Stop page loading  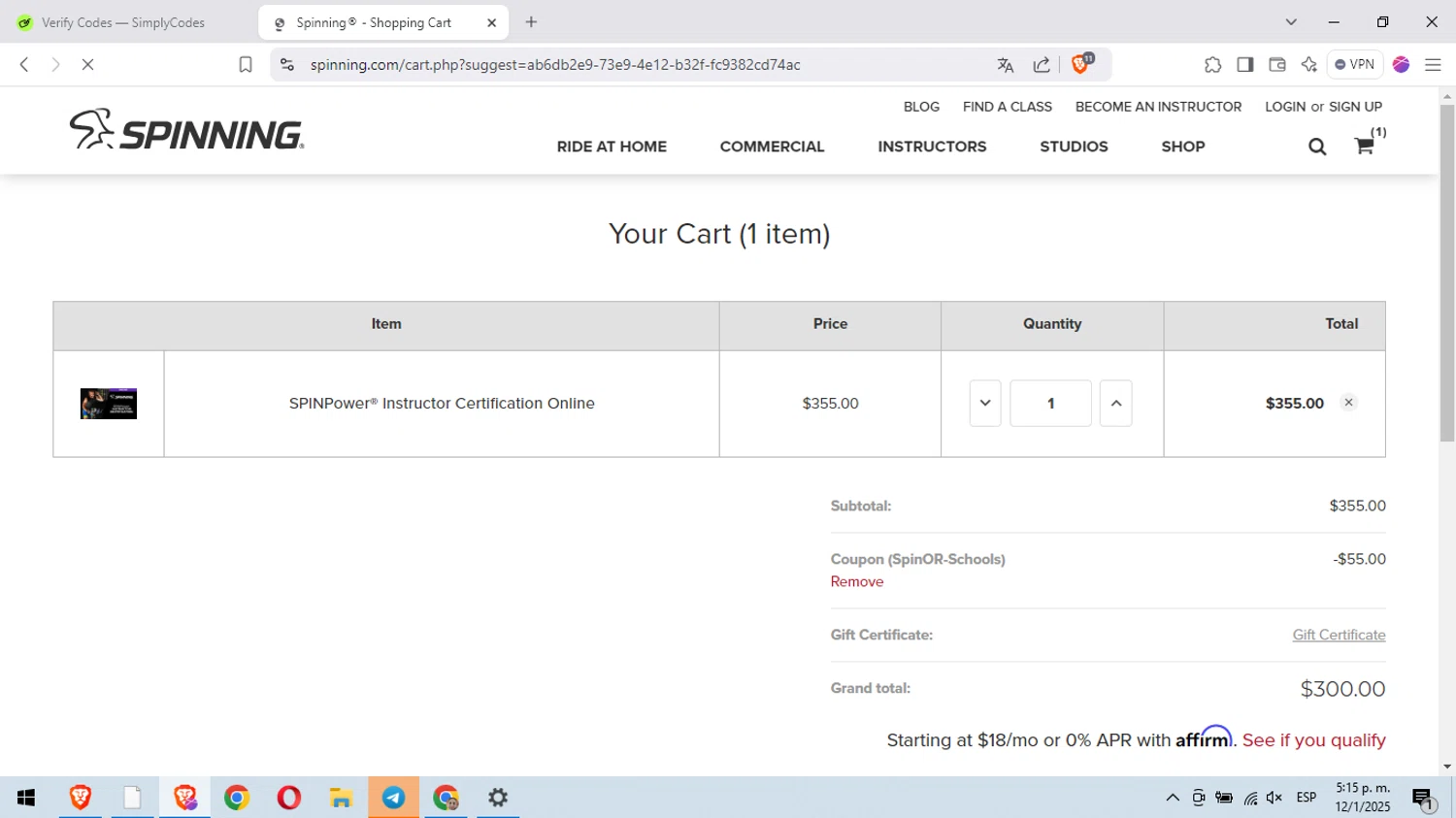coord(87,64)
